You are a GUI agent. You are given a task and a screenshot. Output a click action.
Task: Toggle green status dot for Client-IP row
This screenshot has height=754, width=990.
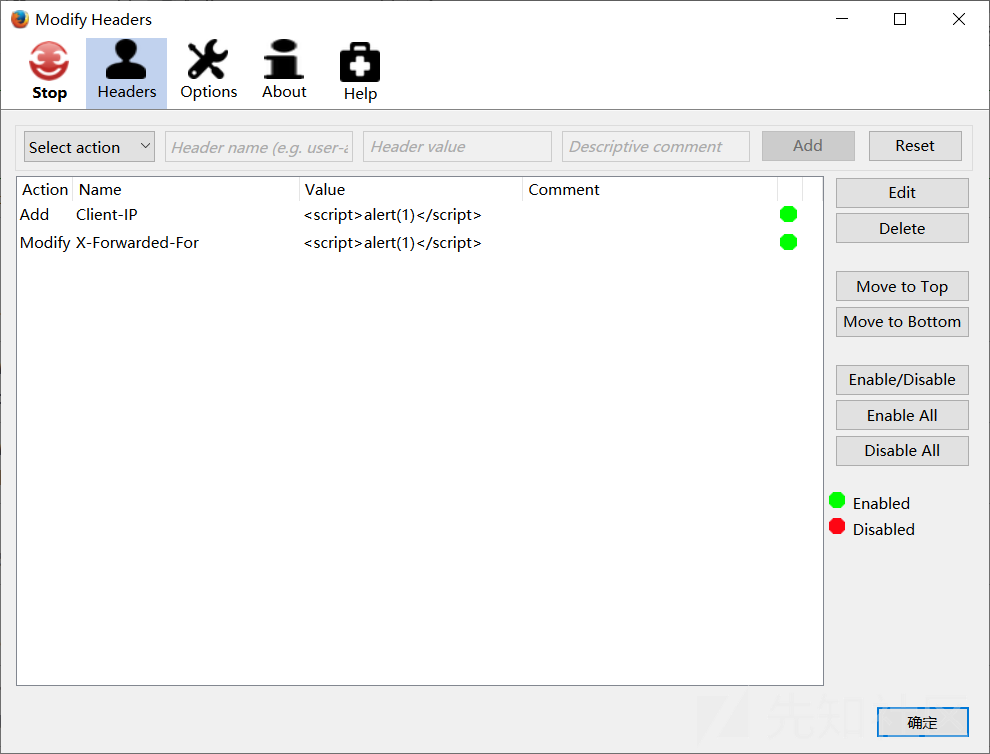coord(789,215)
